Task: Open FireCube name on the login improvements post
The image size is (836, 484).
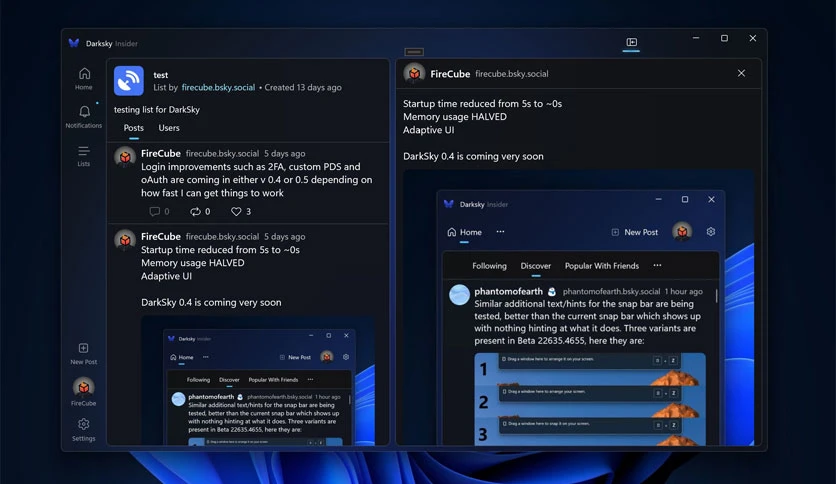Action: pos(160,154)
